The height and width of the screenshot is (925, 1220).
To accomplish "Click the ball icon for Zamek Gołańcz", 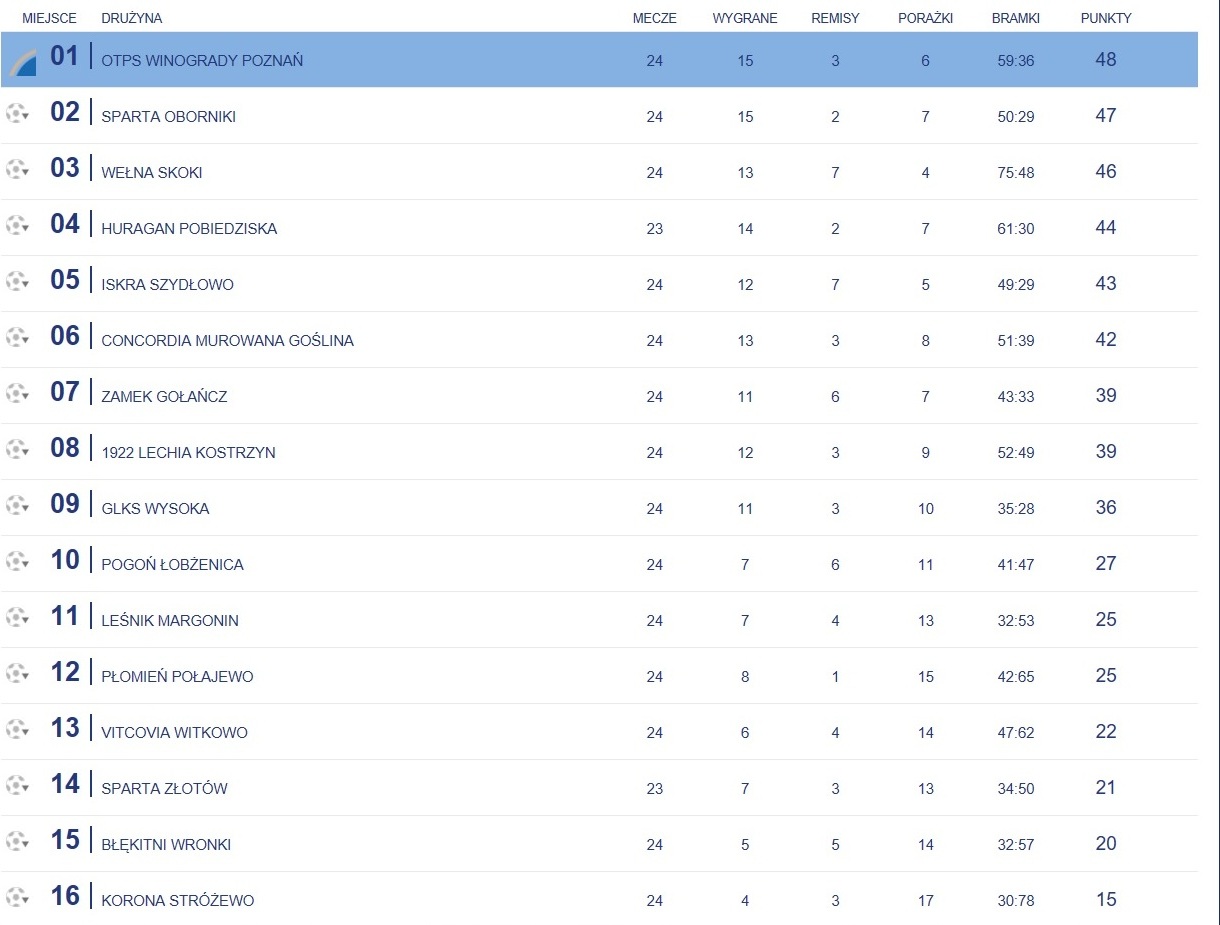I will coord(14,394).
